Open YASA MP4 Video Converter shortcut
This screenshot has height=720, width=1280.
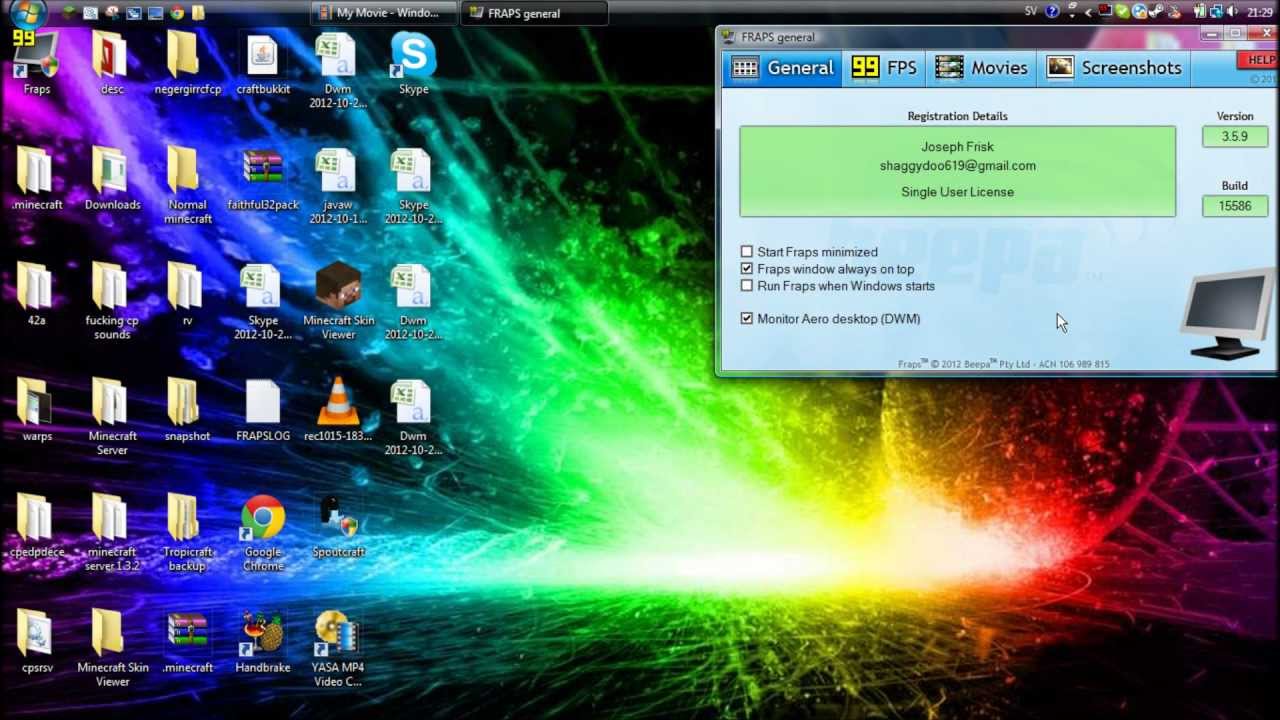[338, 648]
